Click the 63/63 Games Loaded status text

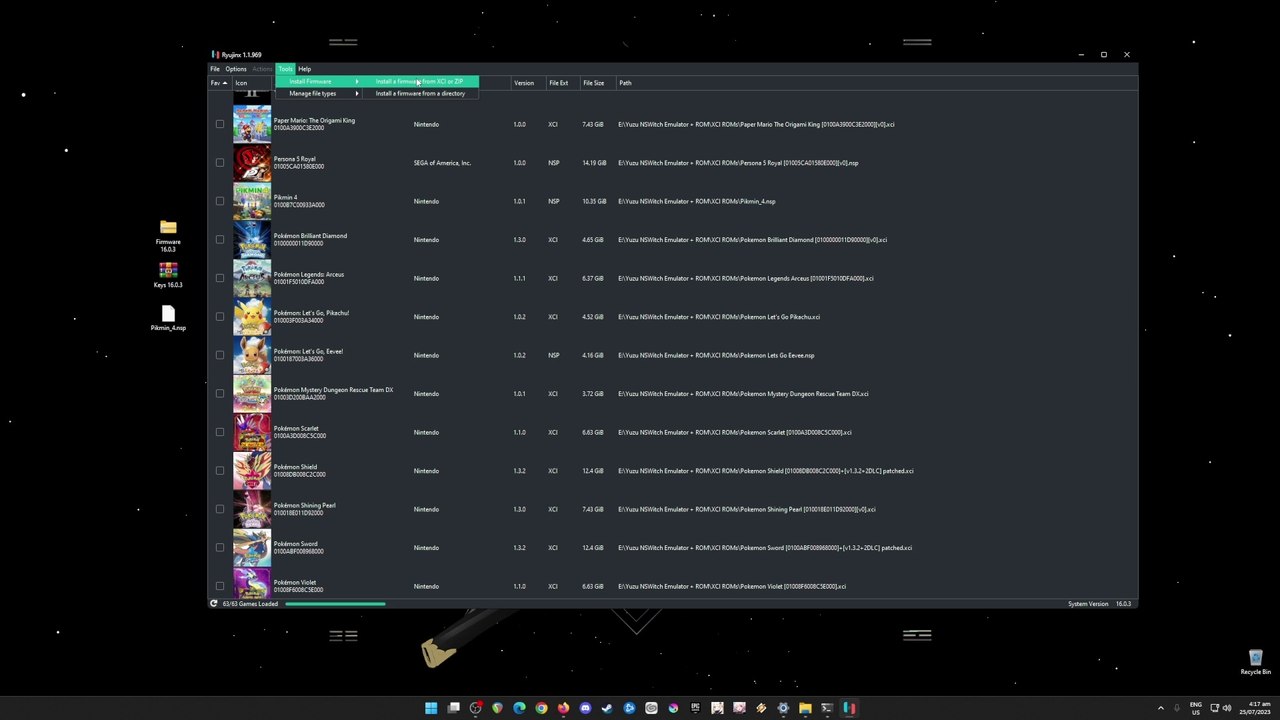click(250, 604)
